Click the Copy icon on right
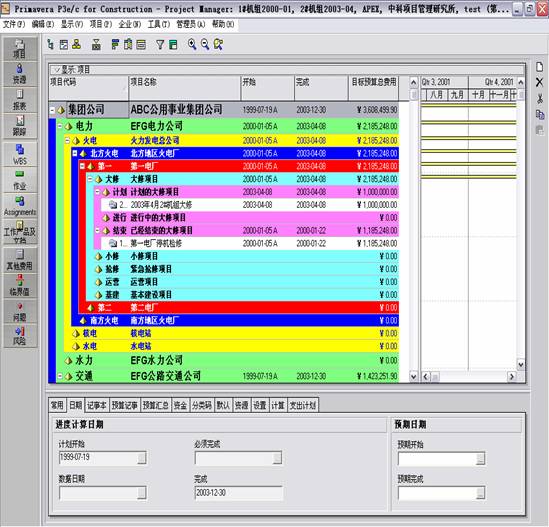 (x=540, y=114)
